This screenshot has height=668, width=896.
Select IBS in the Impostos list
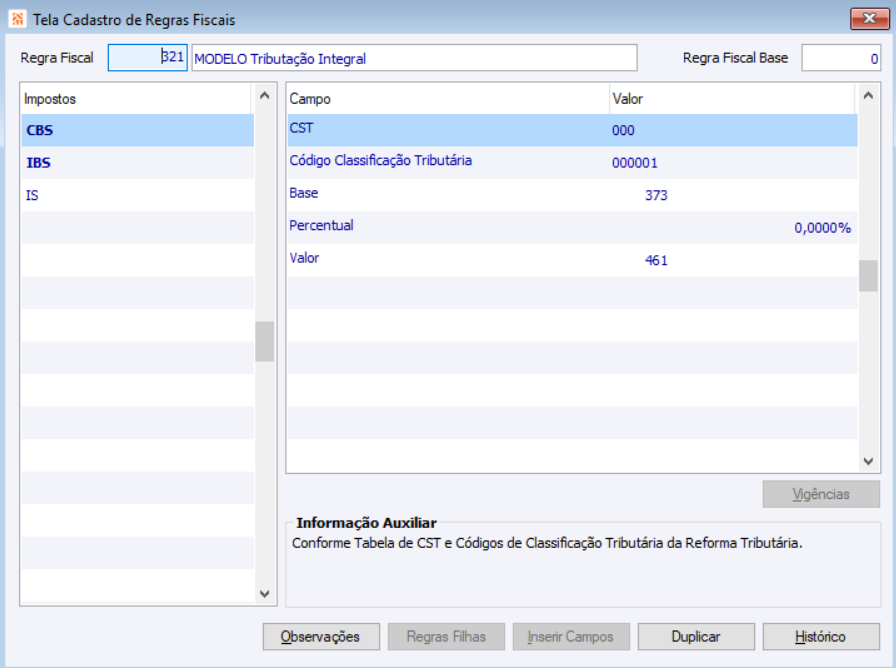tap(137, 163)
